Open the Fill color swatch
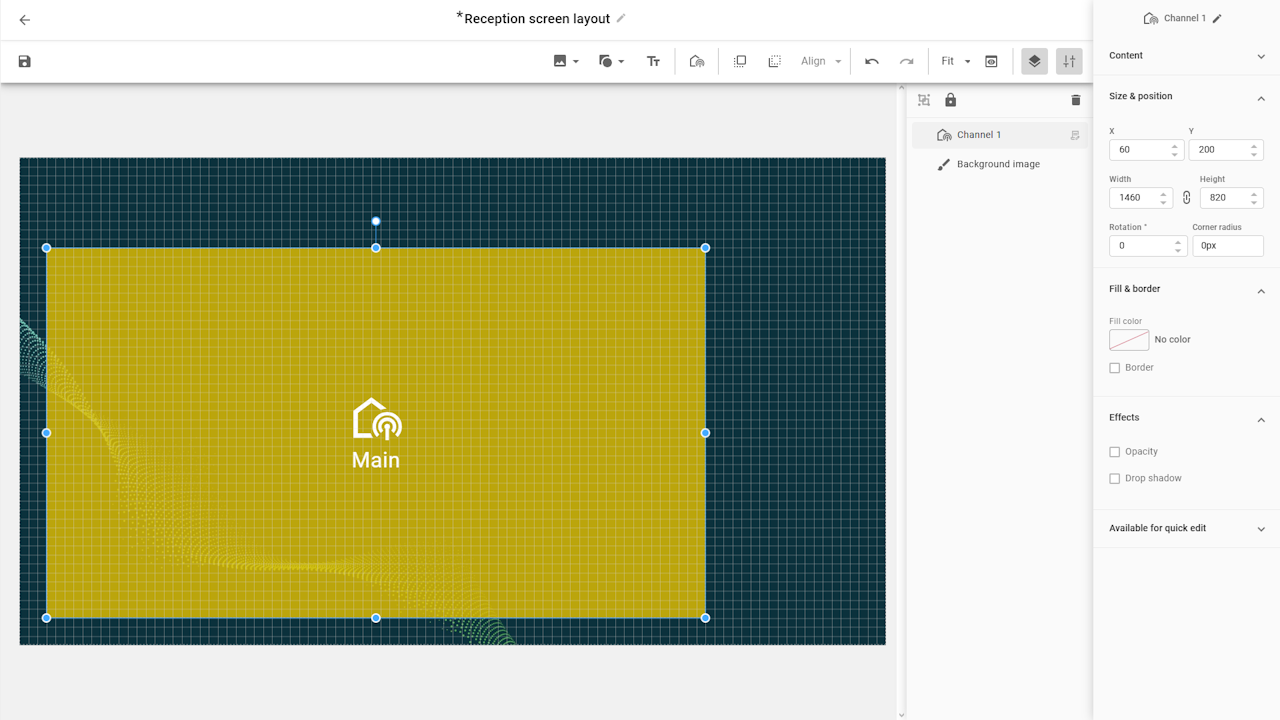1280x720 pixels. 1129,340
